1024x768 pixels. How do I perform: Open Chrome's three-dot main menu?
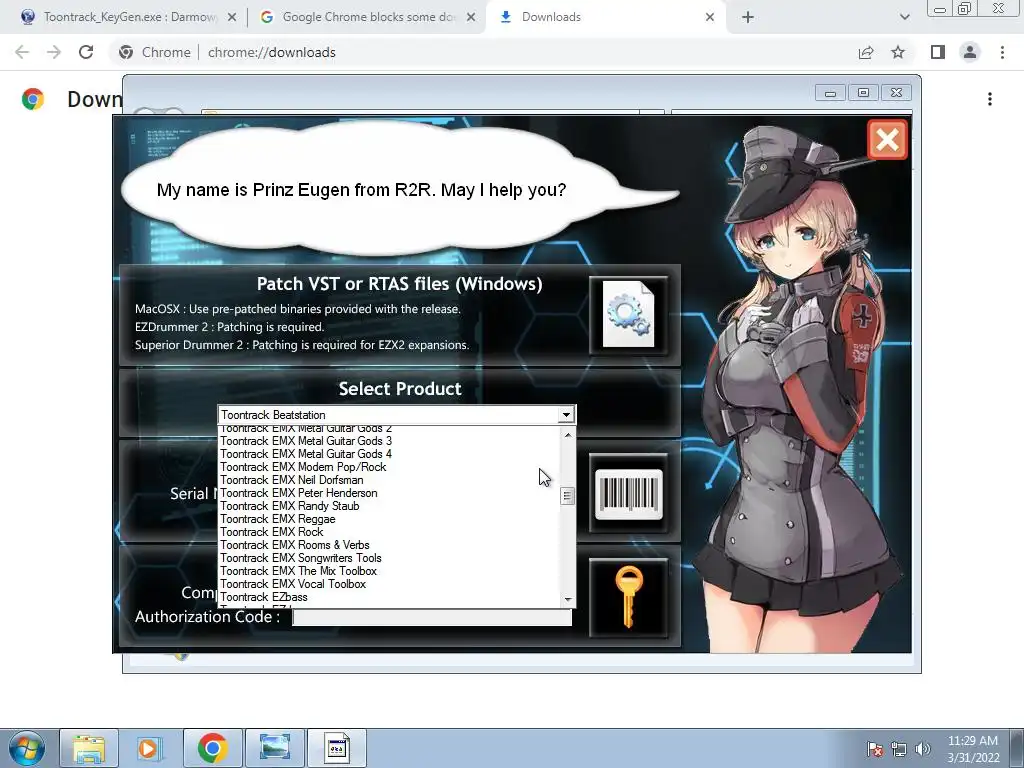click(x=1002, y=52)
